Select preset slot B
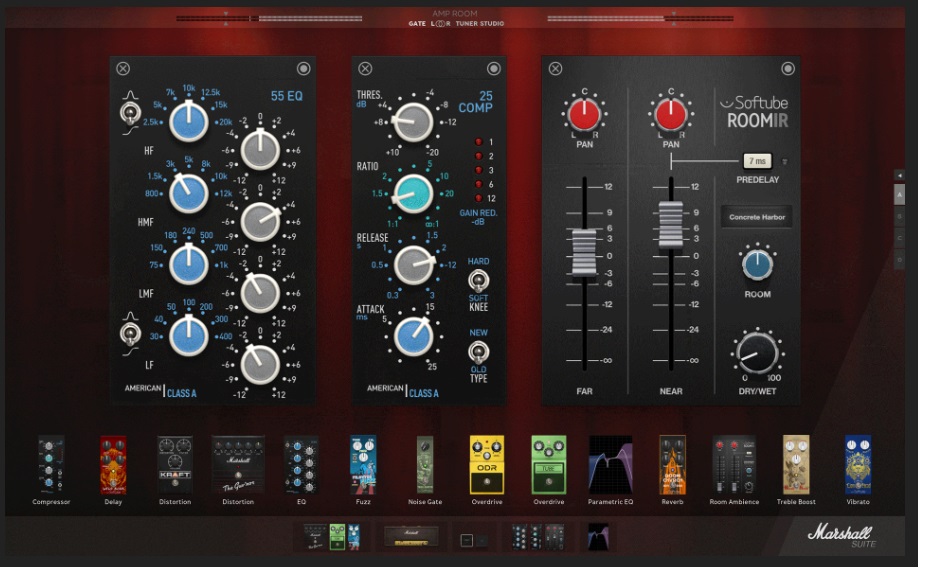 (x=899, y=217)
